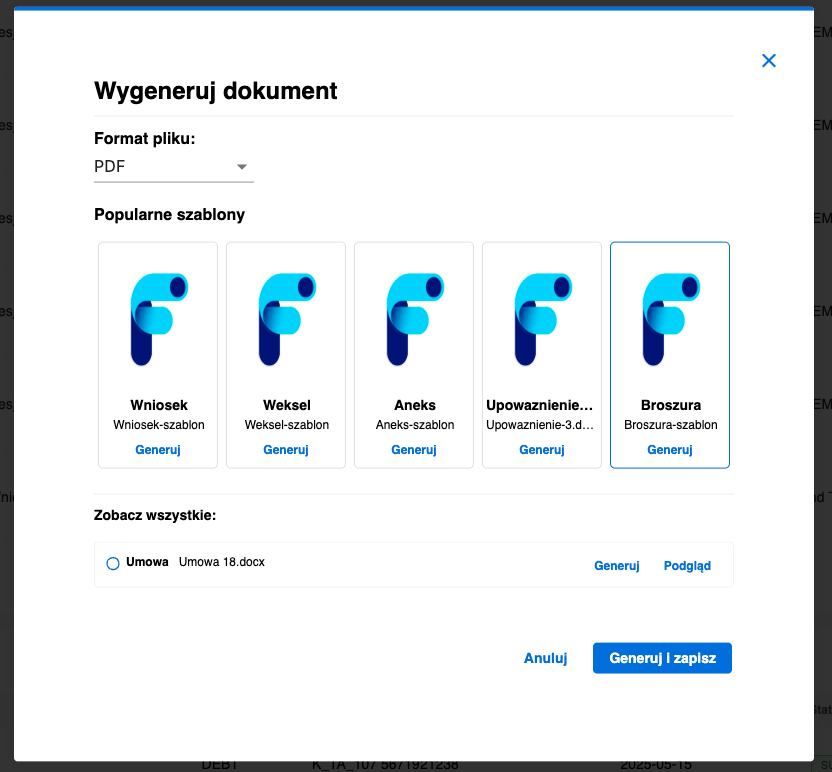Click the Upowaznienie template logo icon
Screen dimensions: 832x772
pos(541,317)
